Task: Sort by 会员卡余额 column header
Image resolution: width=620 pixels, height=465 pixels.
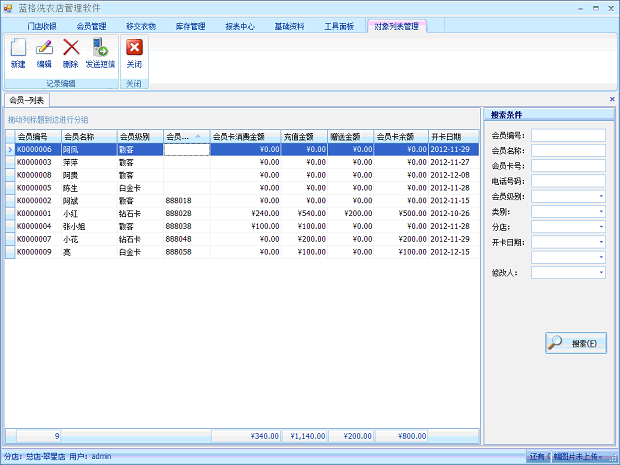Action: click(401, 137)
